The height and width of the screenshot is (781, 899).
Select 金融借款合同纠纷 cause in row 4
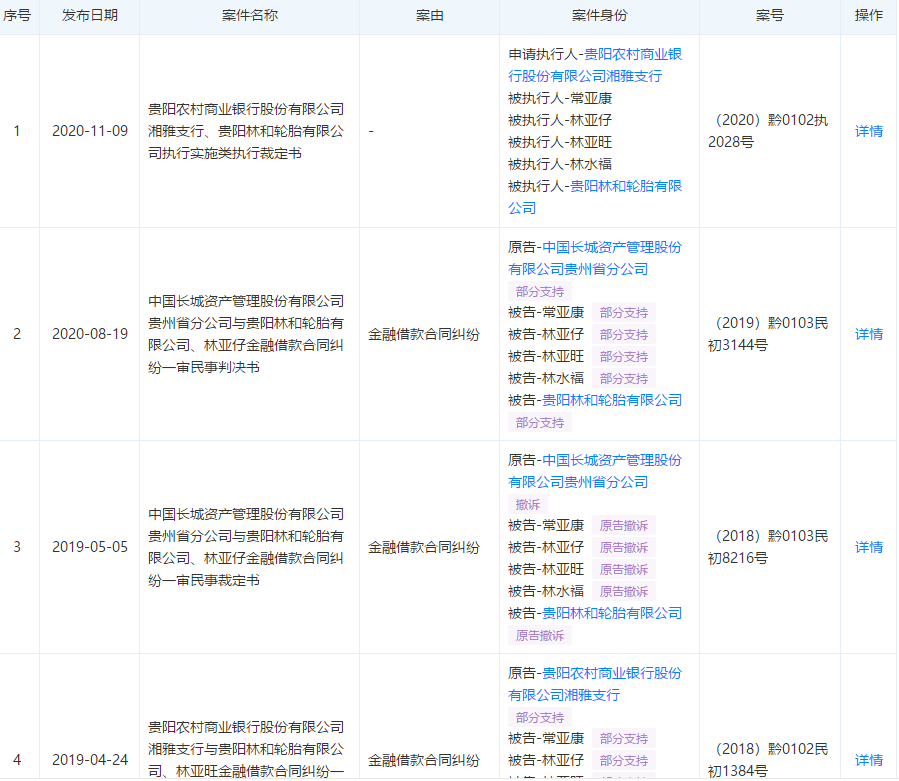tap(424, 760)
